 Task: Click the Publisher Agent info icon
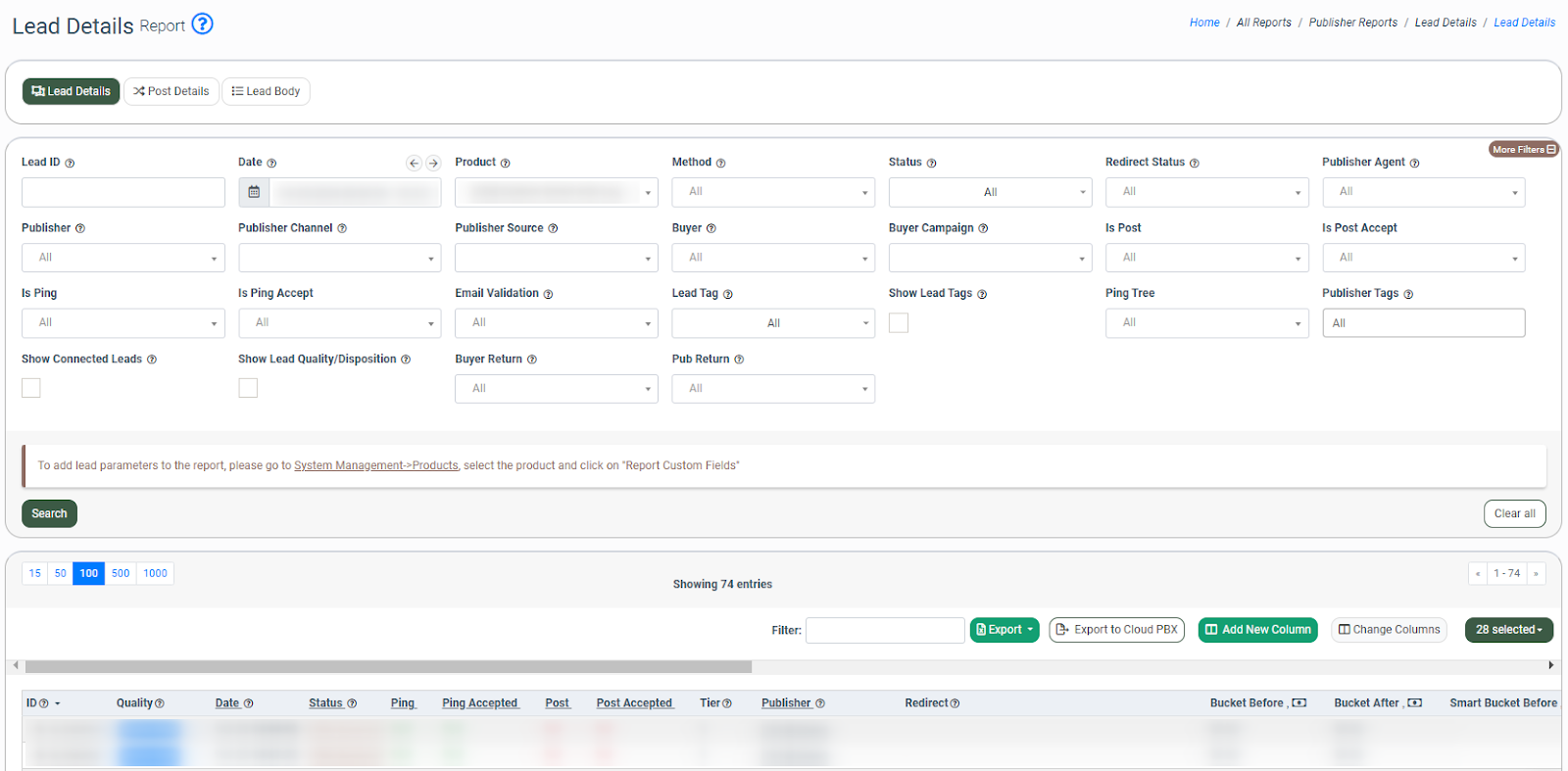point(1414,164)
